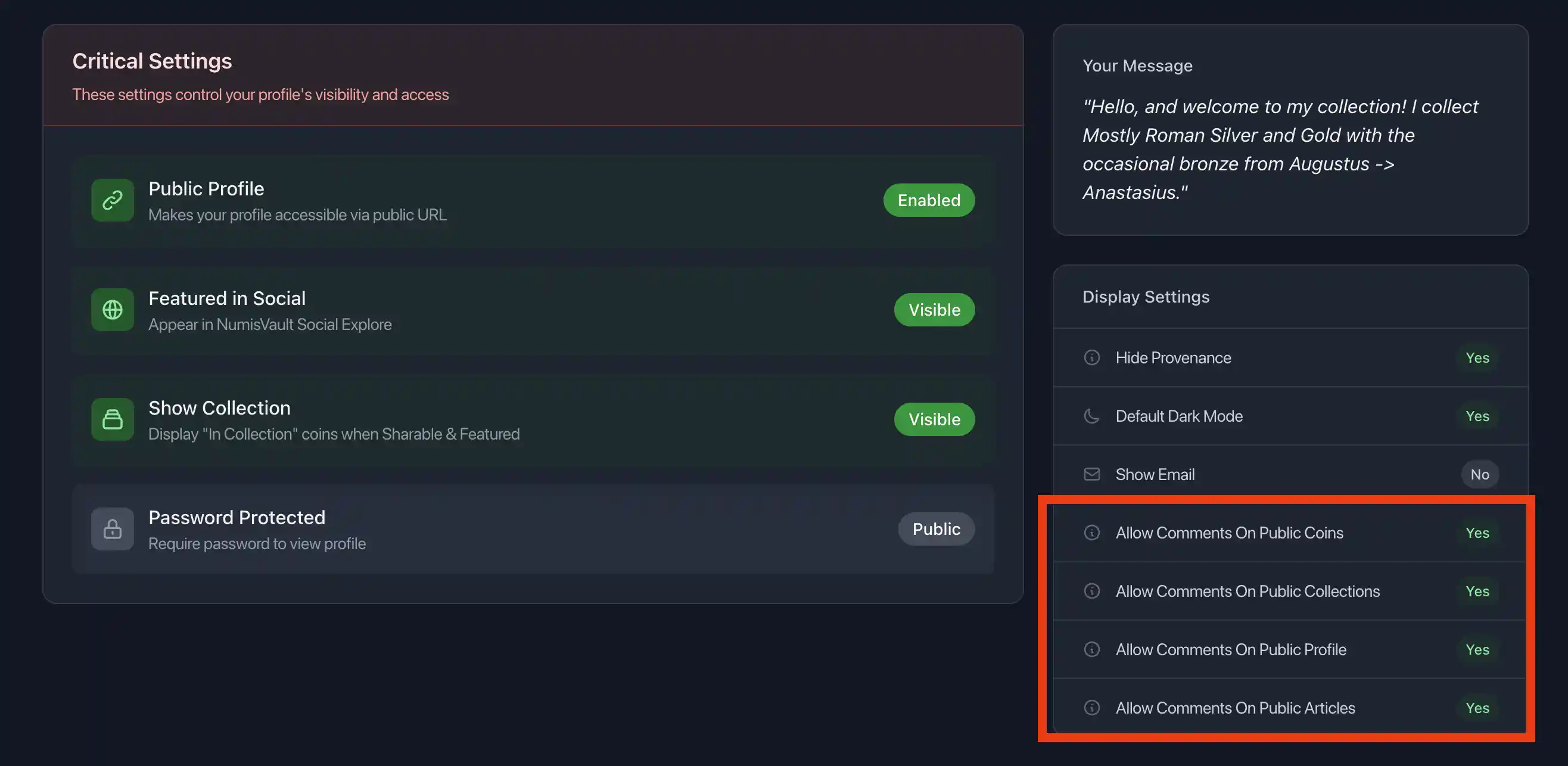Click the globe icon for Featured in Social
The image size is (1568, 766).
[113, 310]
